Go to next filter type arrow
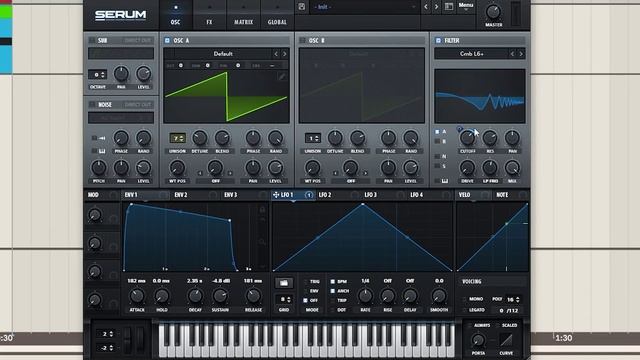The height and width of the screenshot is (360, 640). (521, 54)
